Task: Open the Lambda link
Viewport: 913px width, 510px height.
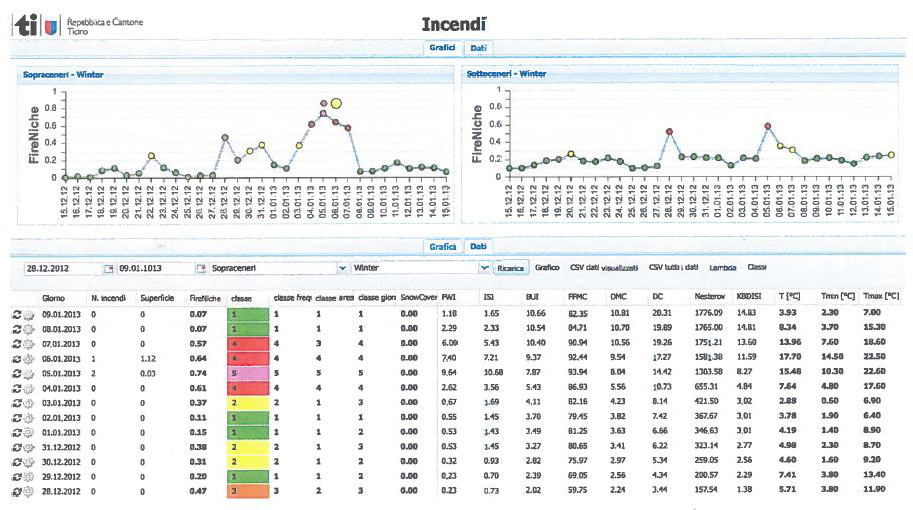Action: coord(722,268)
